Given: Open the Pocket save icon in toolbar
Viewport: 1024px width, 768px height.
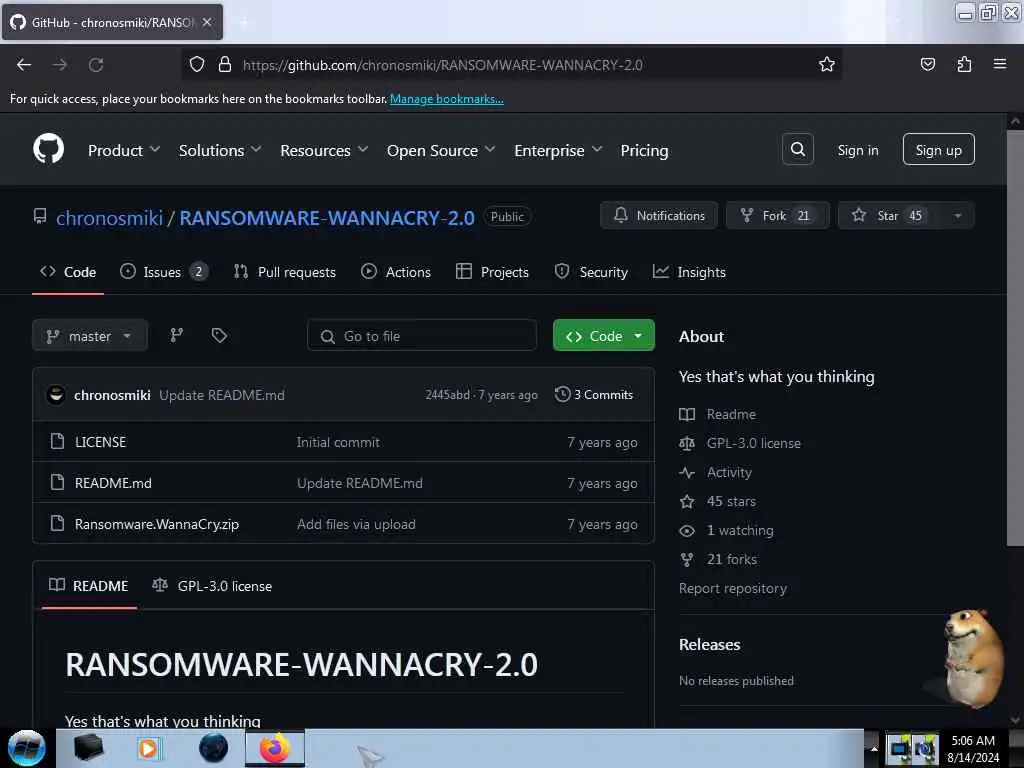Looking at the screenshot, I should point(927,64).
